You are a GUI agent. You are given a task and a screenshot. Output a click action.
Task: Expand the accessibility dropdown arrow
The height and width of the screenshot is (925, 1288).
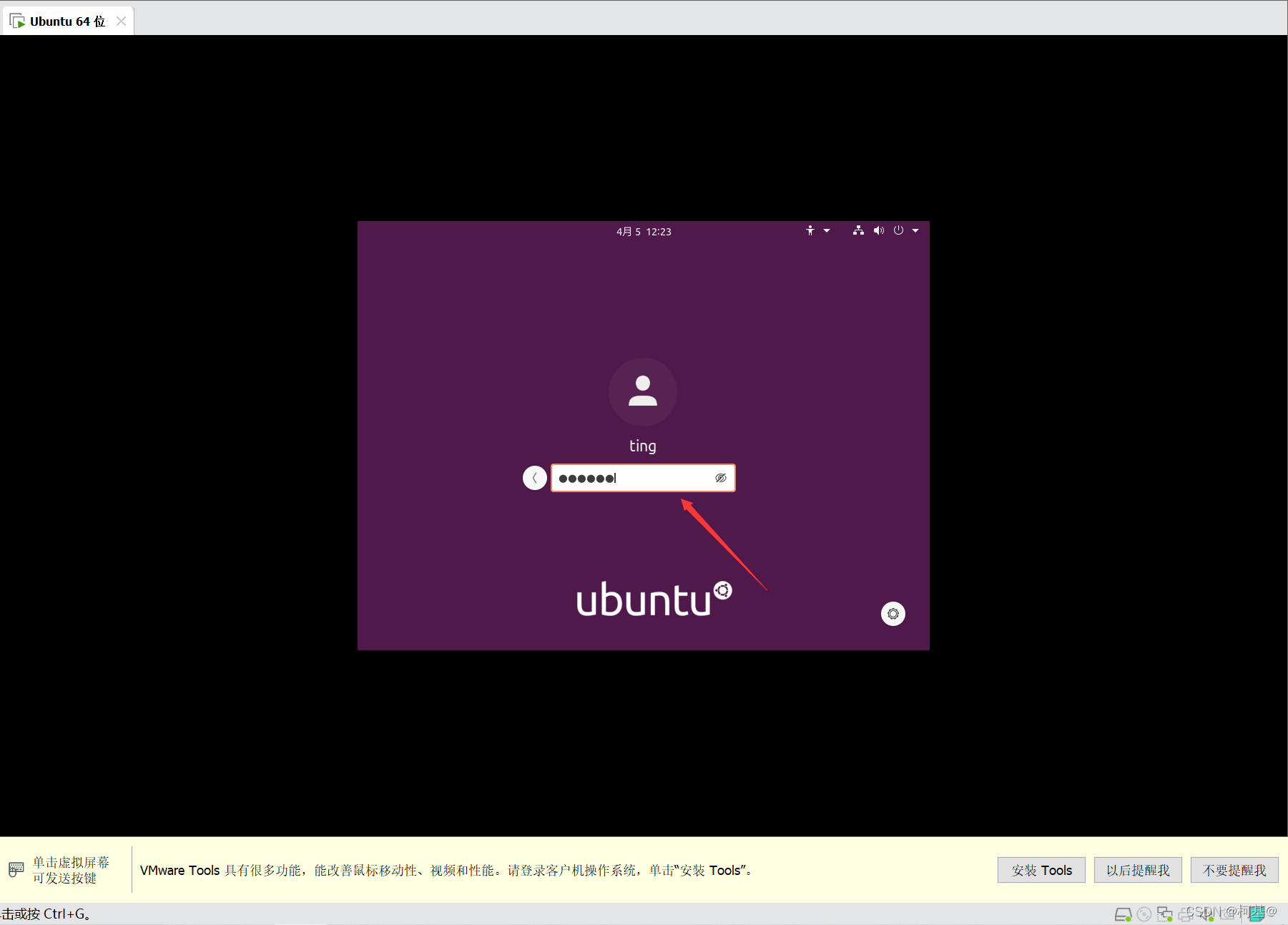pyautogui.click(x=827, y=230)
